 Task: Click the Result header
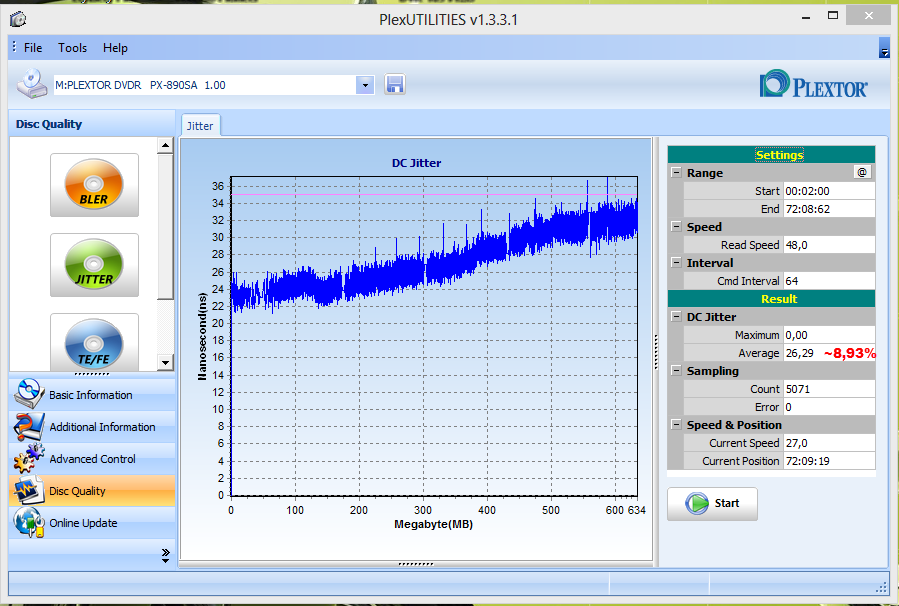[x=771, y=299]
